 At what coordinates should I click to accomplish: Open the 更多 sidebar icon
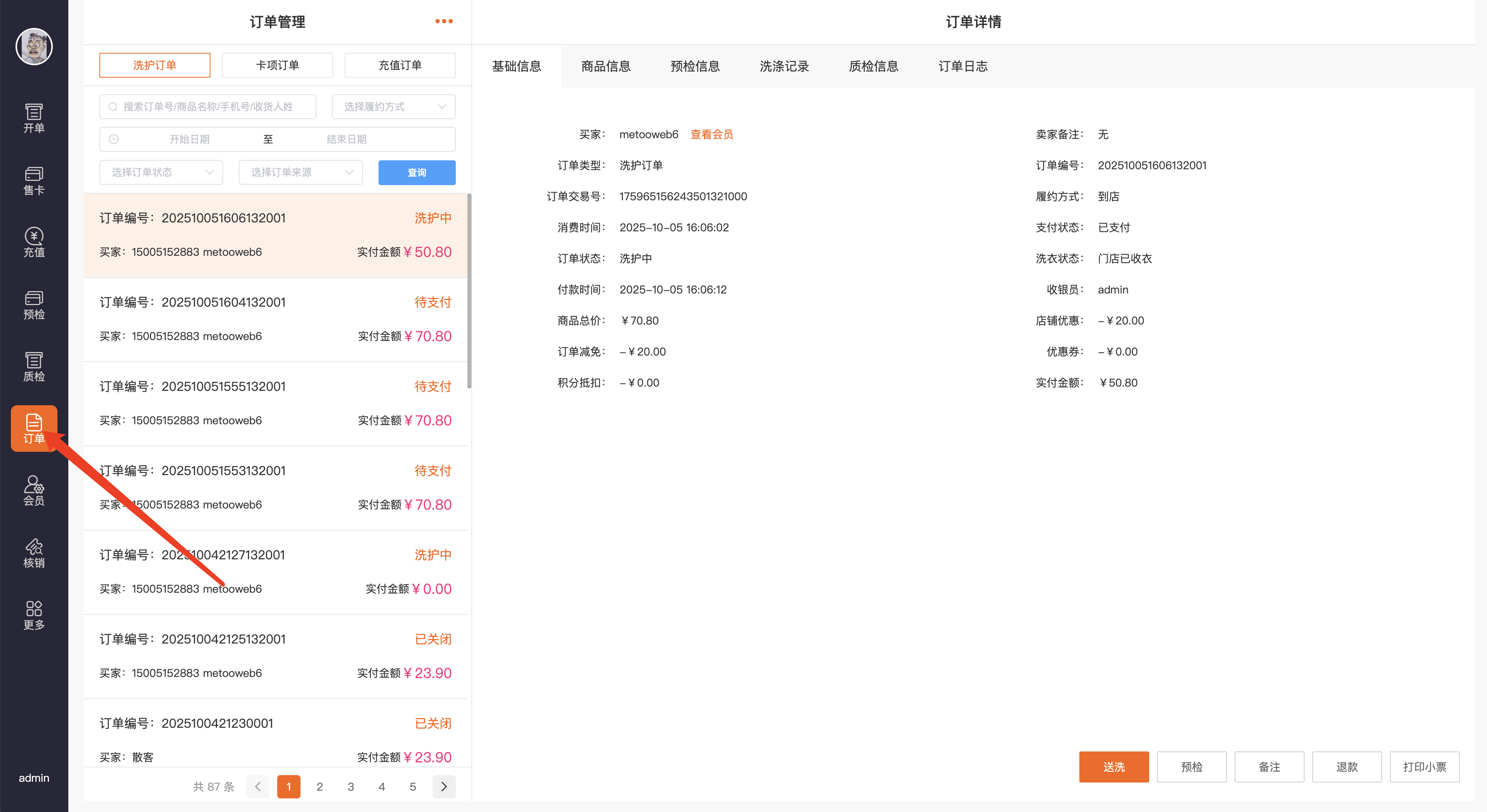pyautogui.click(x=33, y=615)
